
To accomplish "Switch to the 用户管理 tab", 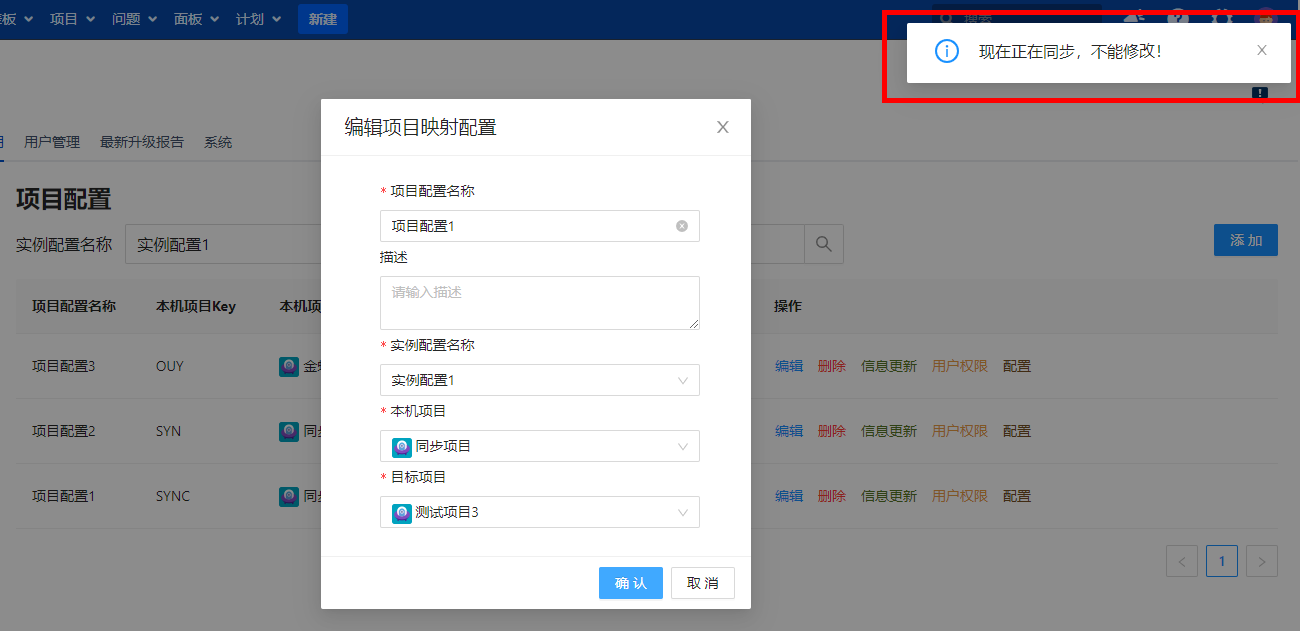I will coord(52,142).
